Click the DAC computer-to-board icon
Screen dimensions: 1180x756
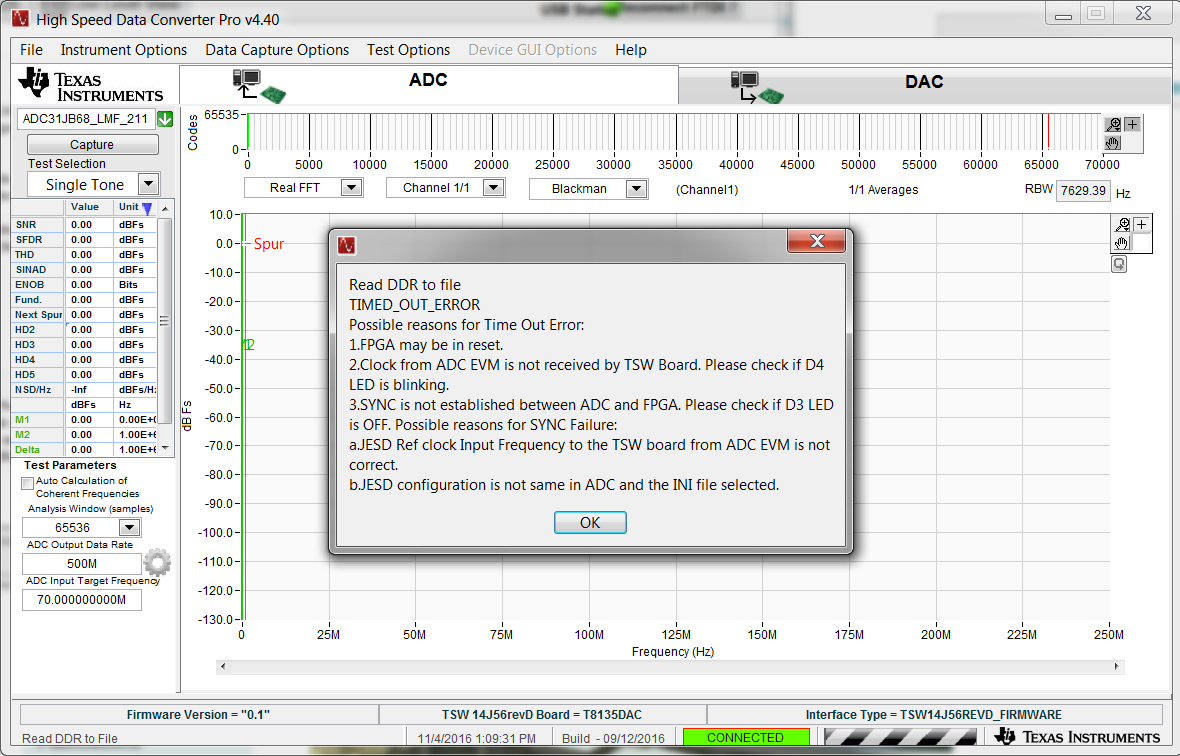[x=757, y=87]
